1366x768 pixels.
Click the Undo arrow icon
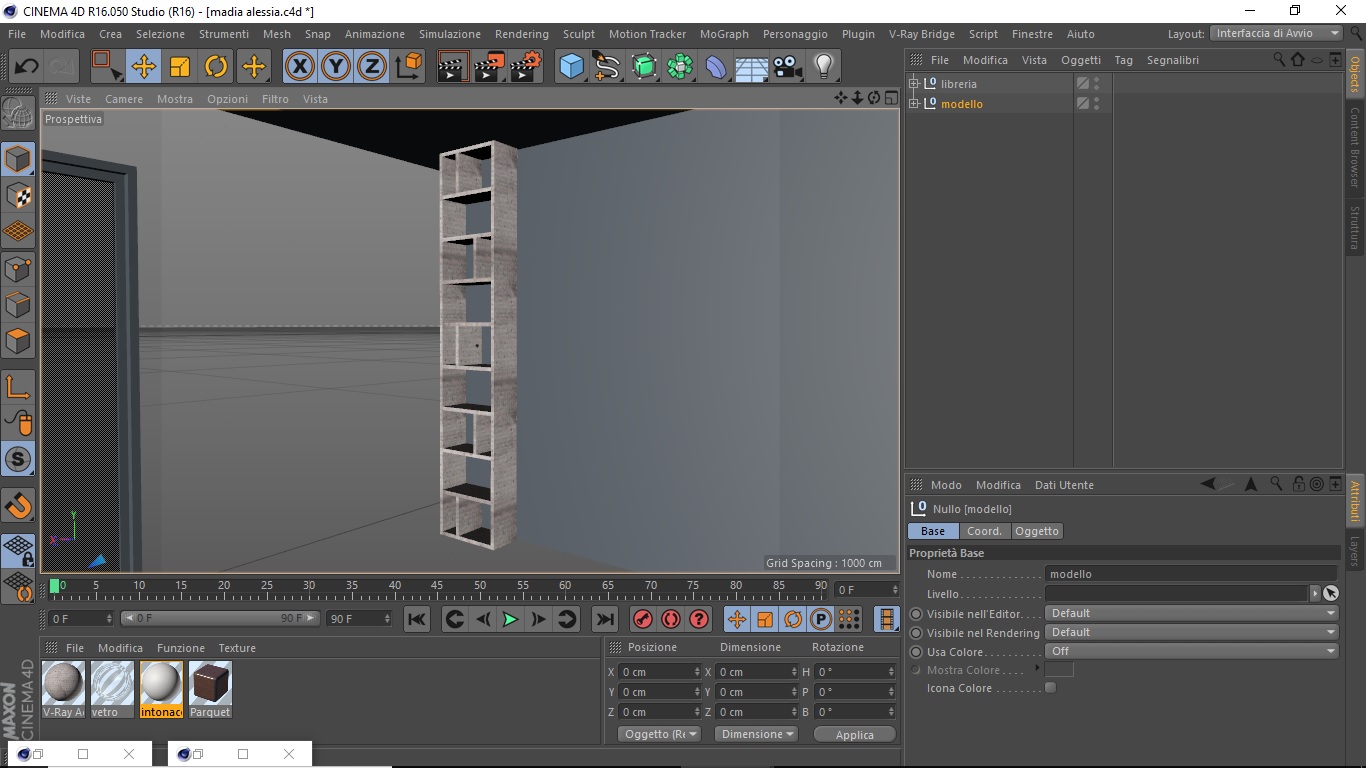(27, 67)
